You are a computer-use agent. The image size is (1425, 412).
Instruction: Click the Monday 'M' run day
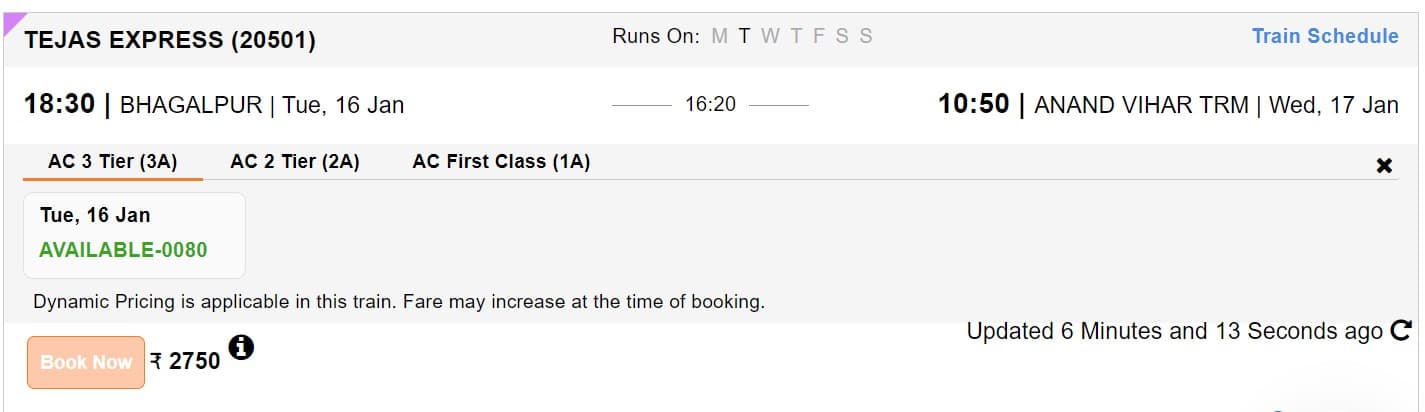719,36
